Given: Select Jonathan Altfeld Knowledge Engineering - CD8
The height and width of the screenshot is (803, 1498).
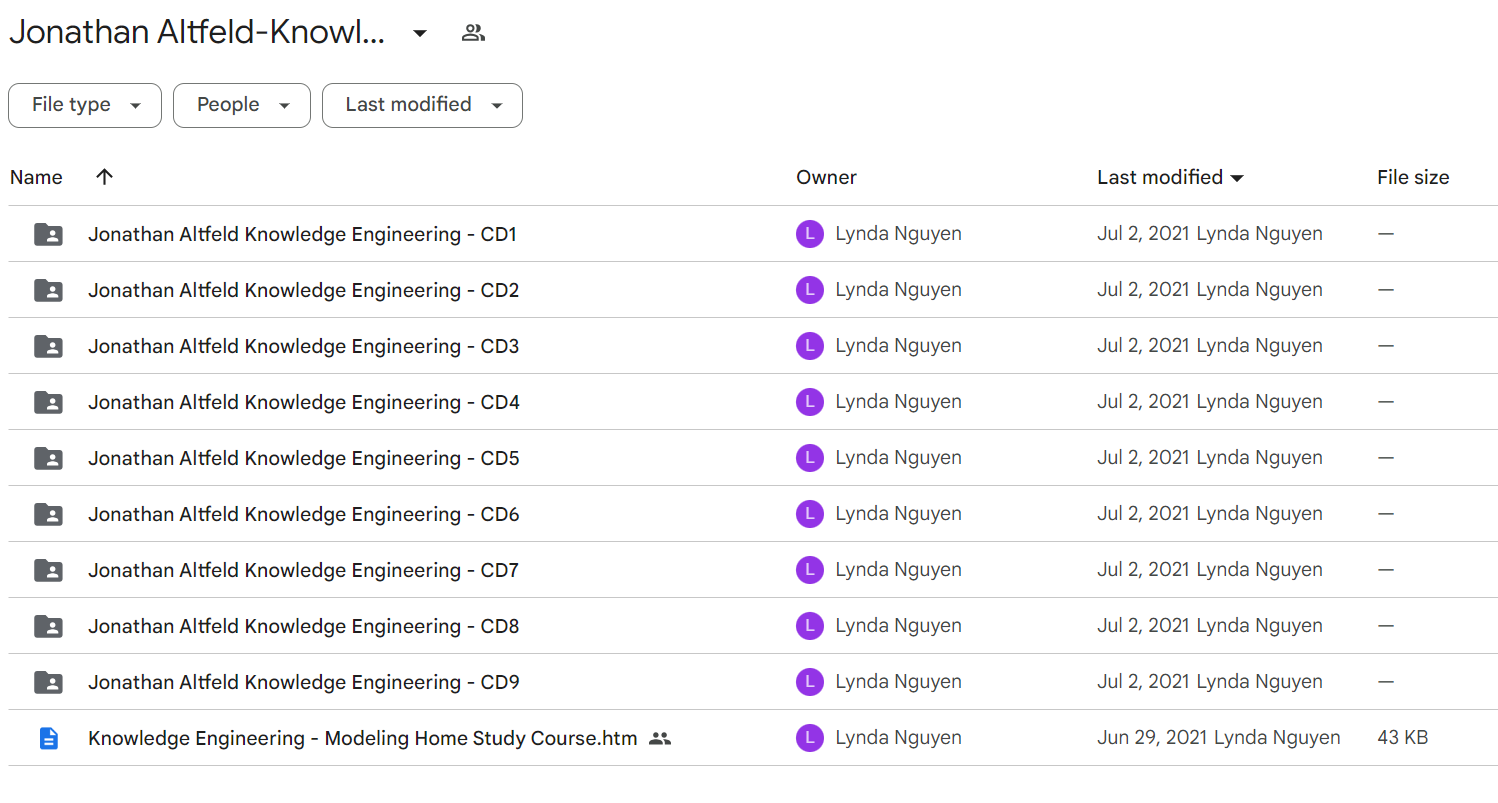Looking at the screenshot, I should coord(303,627).
